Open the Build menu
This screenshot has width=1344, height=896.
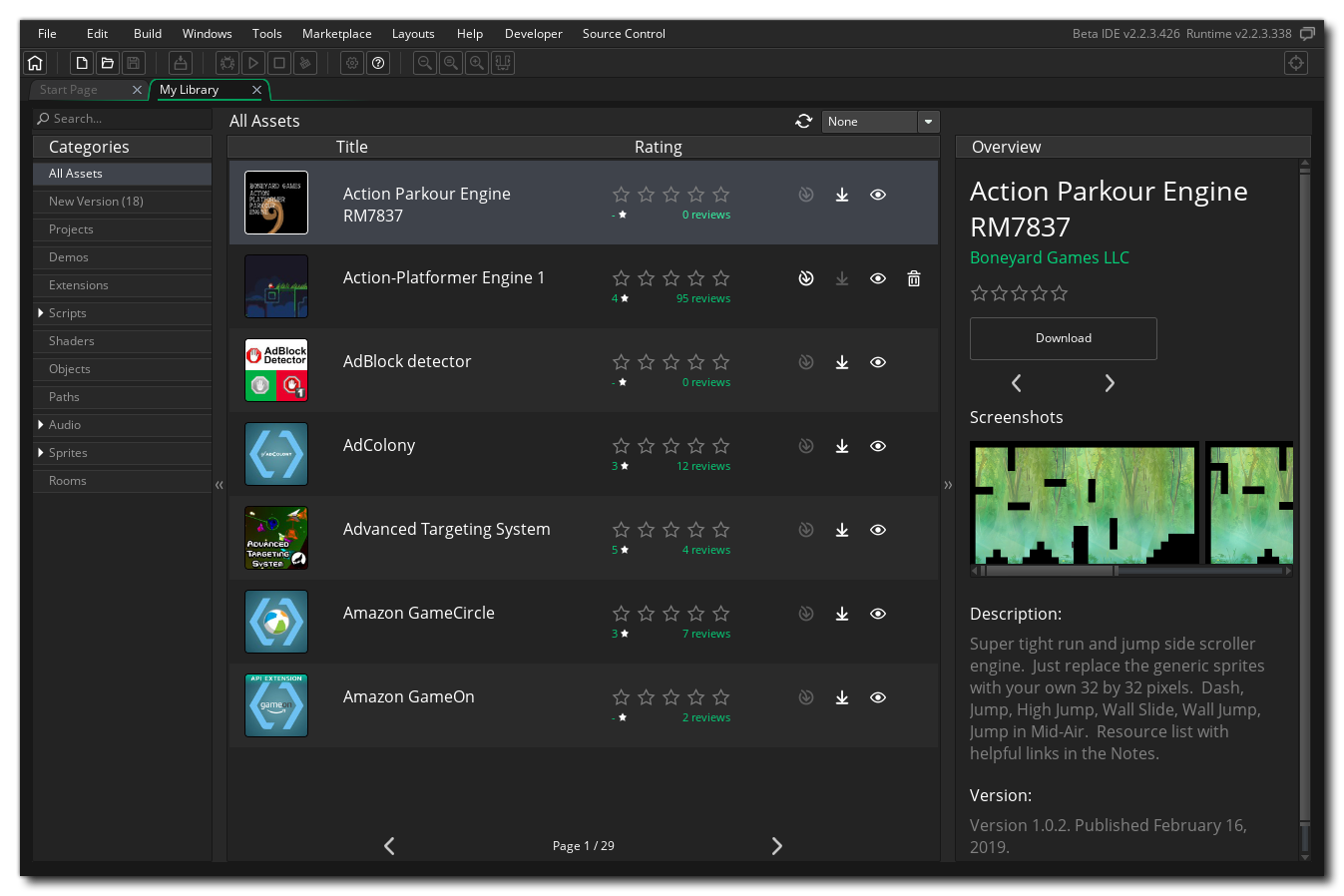tap(148, 34)
